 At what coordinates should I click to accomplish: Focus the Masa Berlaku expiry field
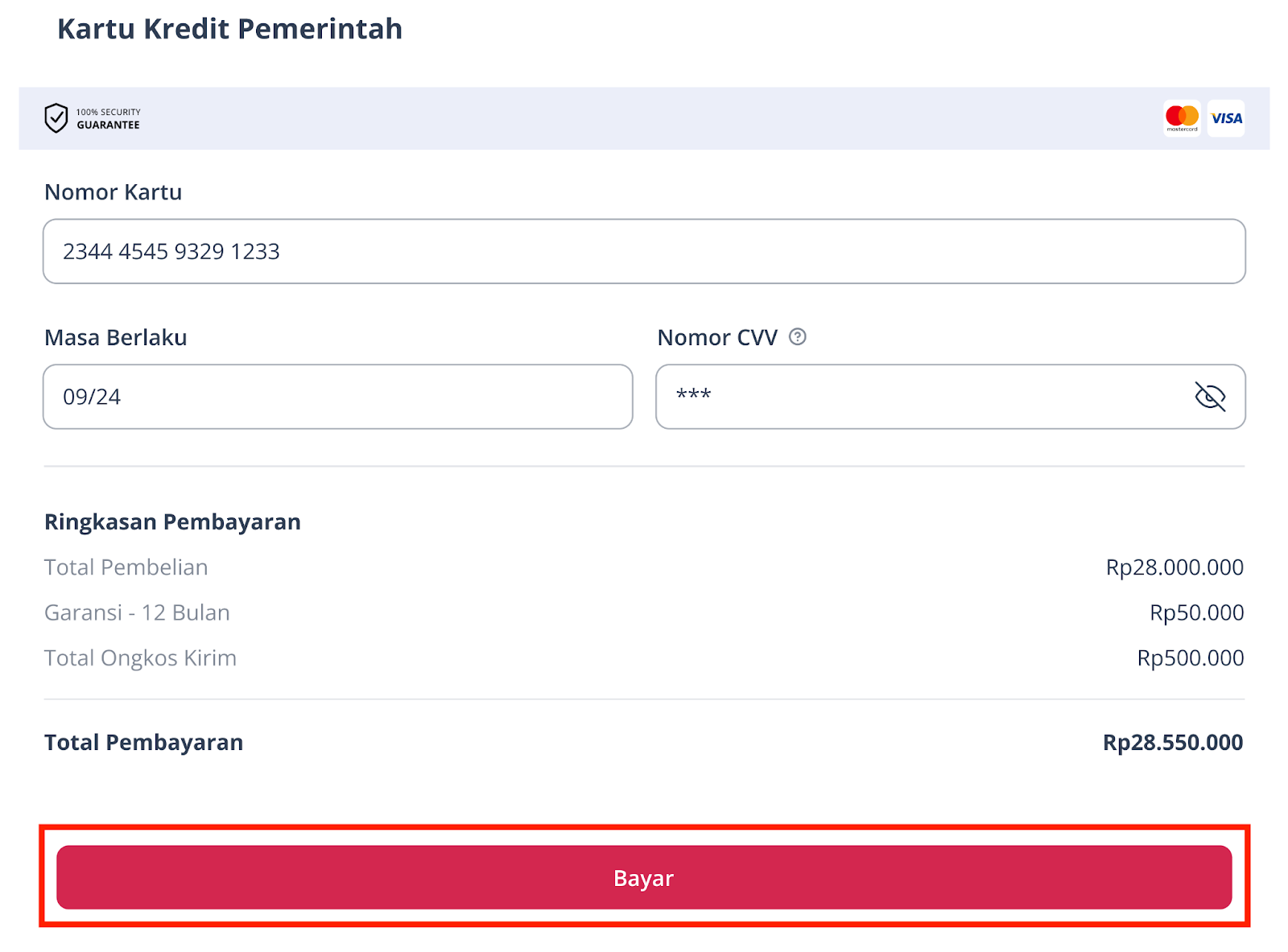pos(337,396)
